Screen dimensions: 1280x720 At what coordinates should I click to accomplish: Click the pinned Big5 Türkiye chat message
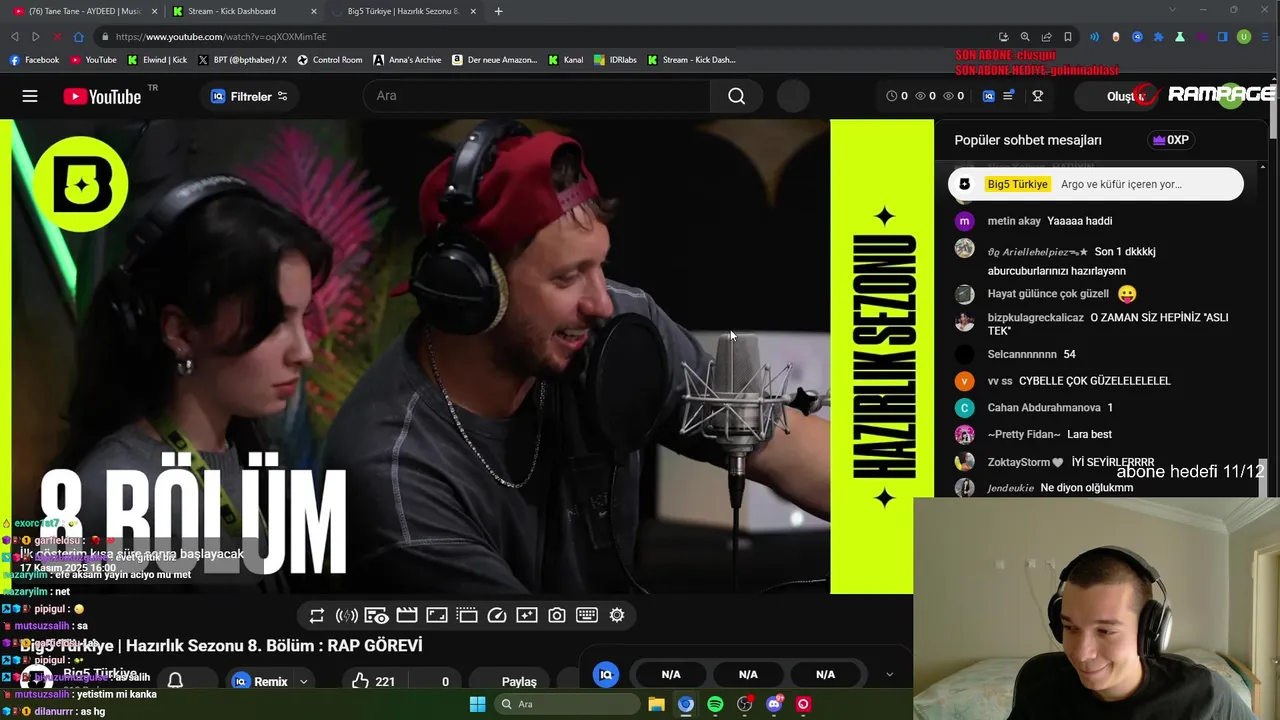[1095, 184]
